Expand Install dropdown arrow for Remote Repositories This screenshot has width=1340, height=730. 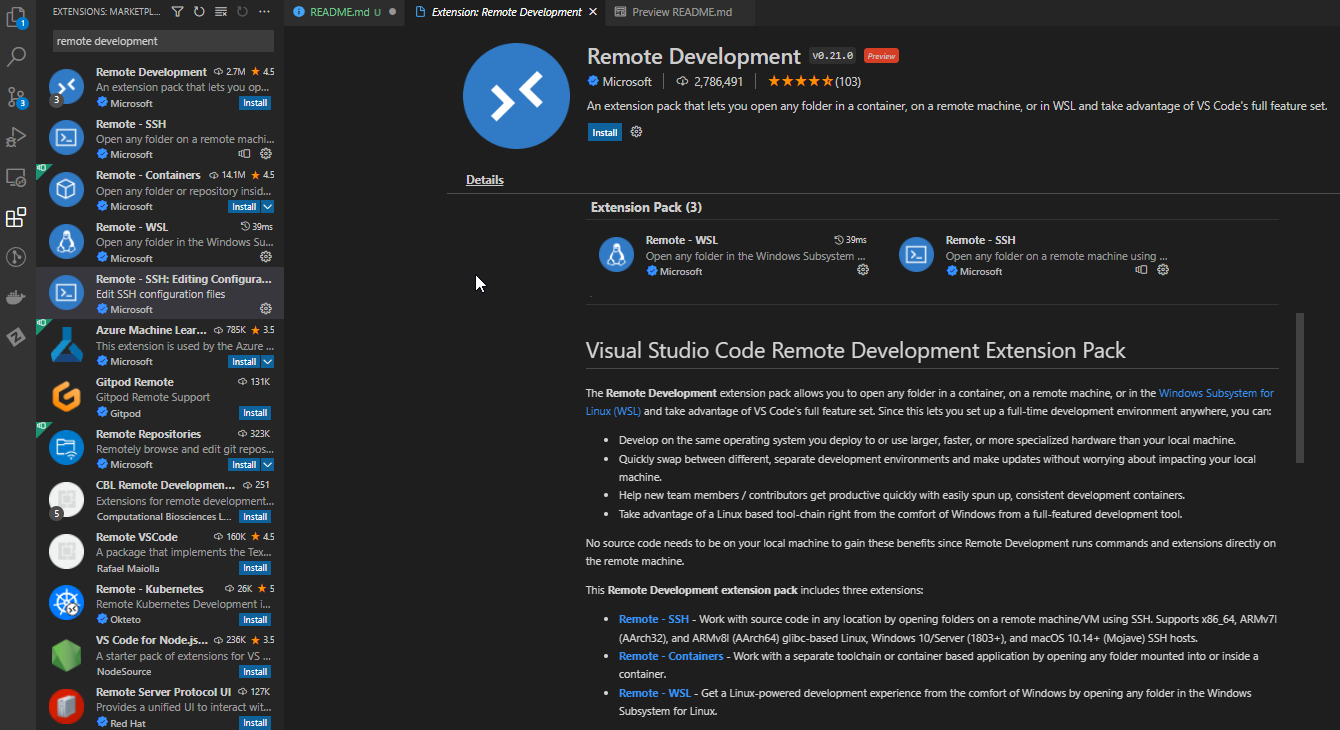(x=267, y=465)
